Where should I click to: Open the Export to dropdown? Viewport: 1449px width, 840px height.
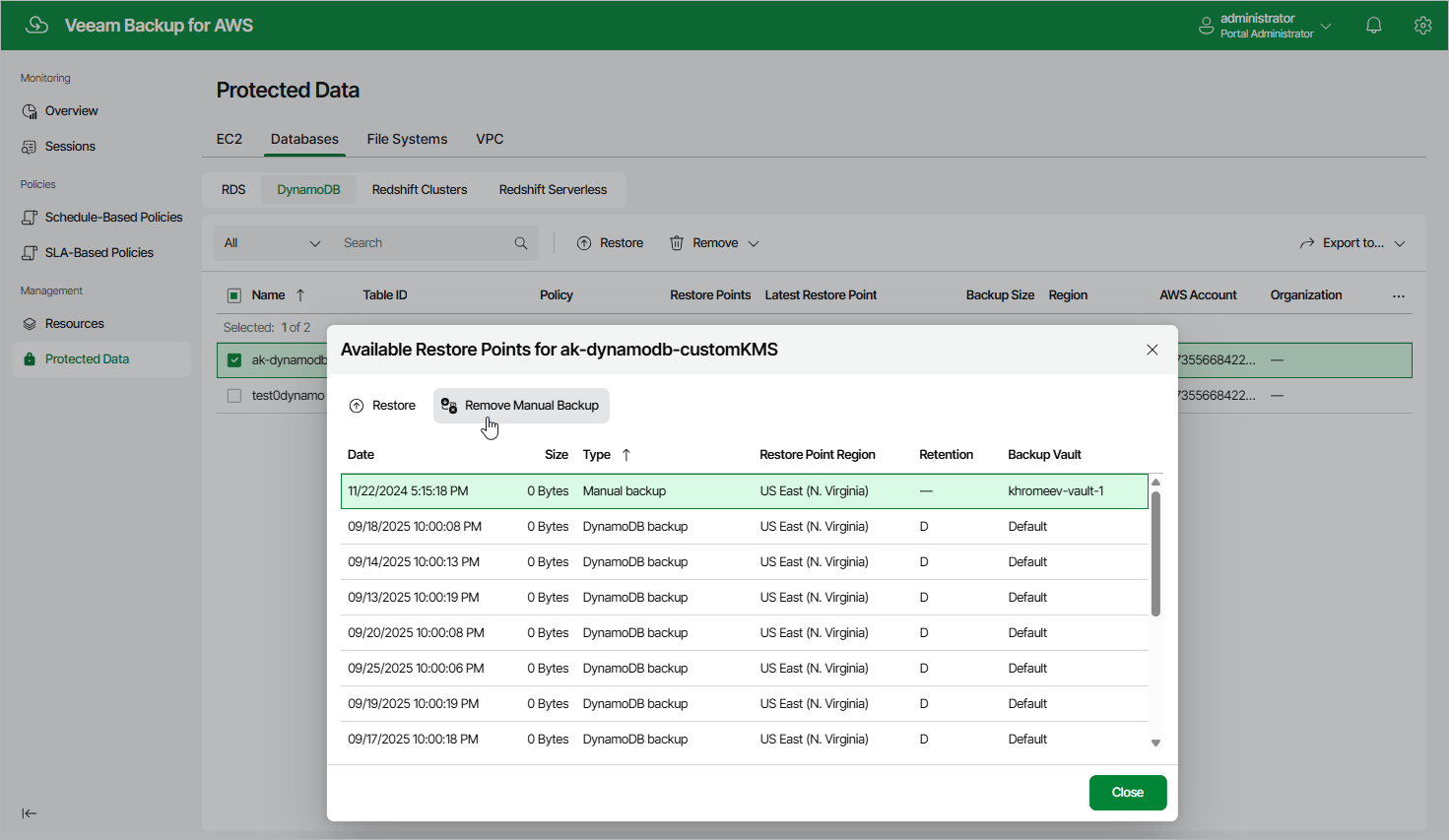1351,242
